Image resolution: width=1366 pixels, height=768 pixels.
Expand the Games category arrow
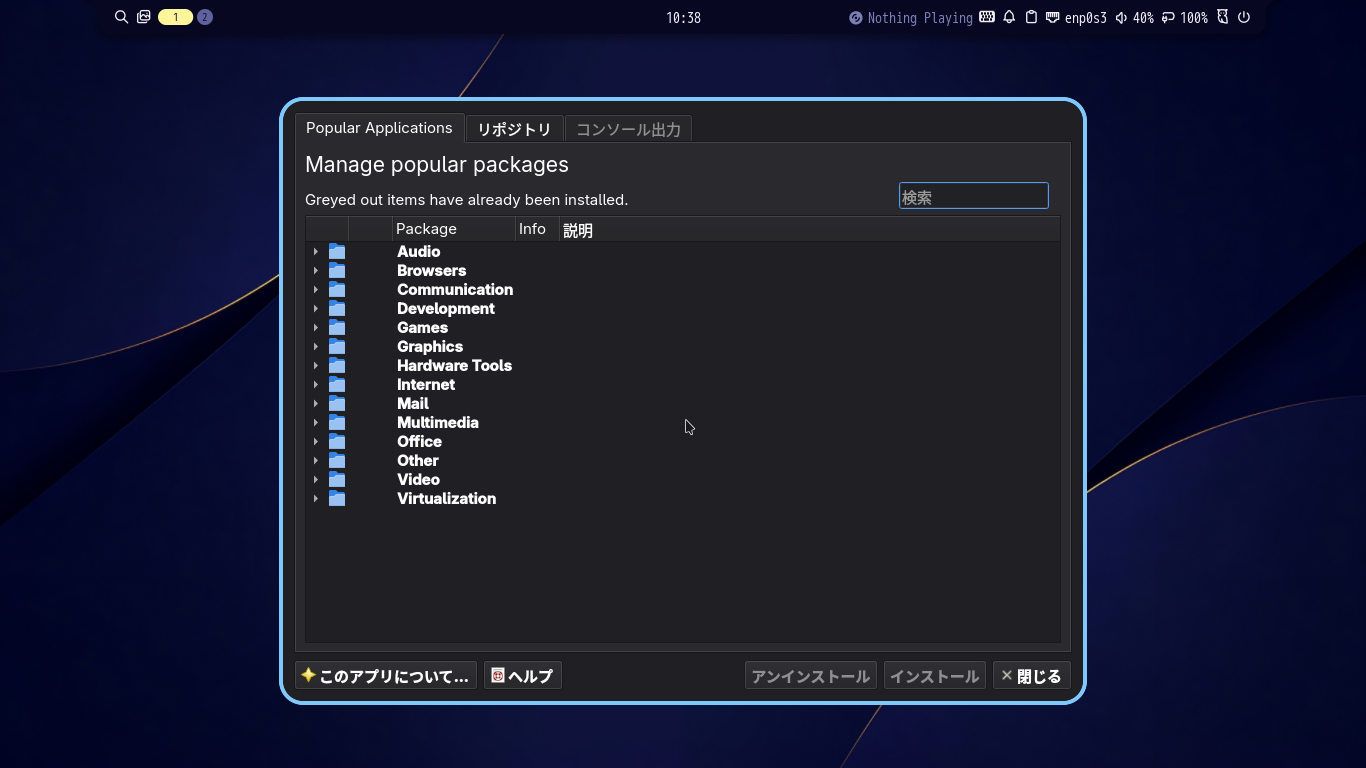[x=316, y=328]
